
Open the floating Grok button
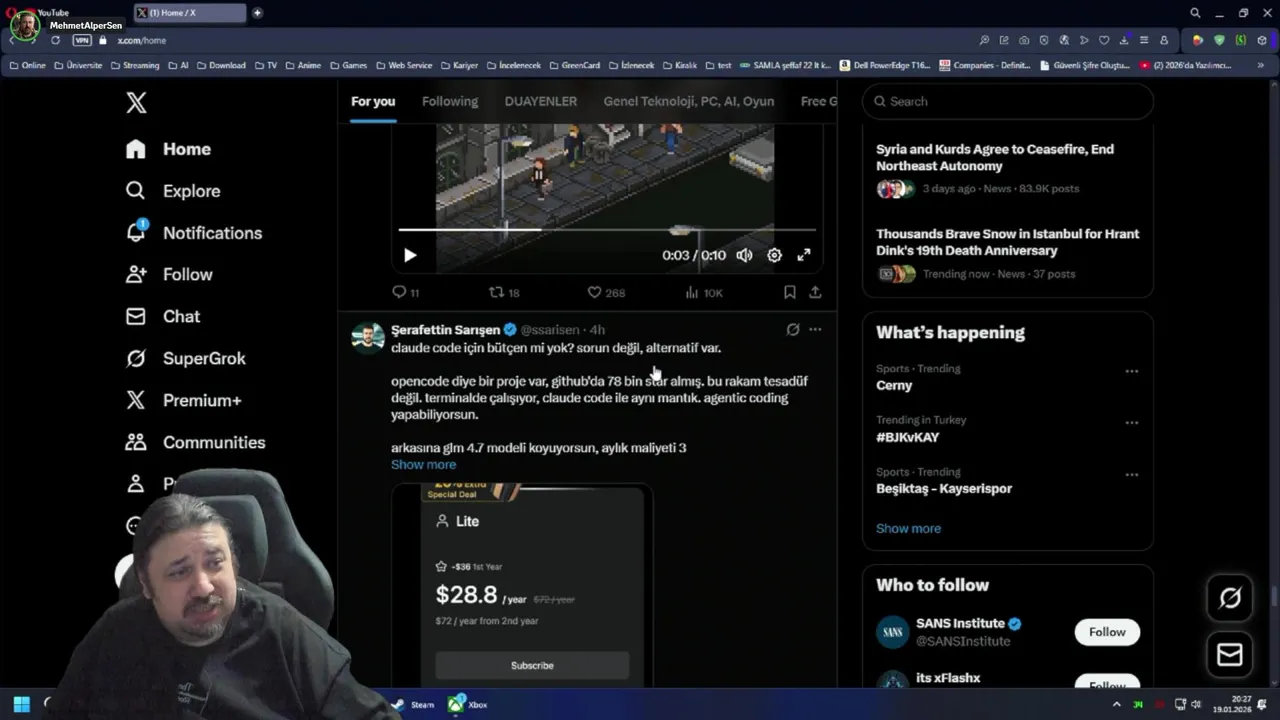(x=1230, y=598)
